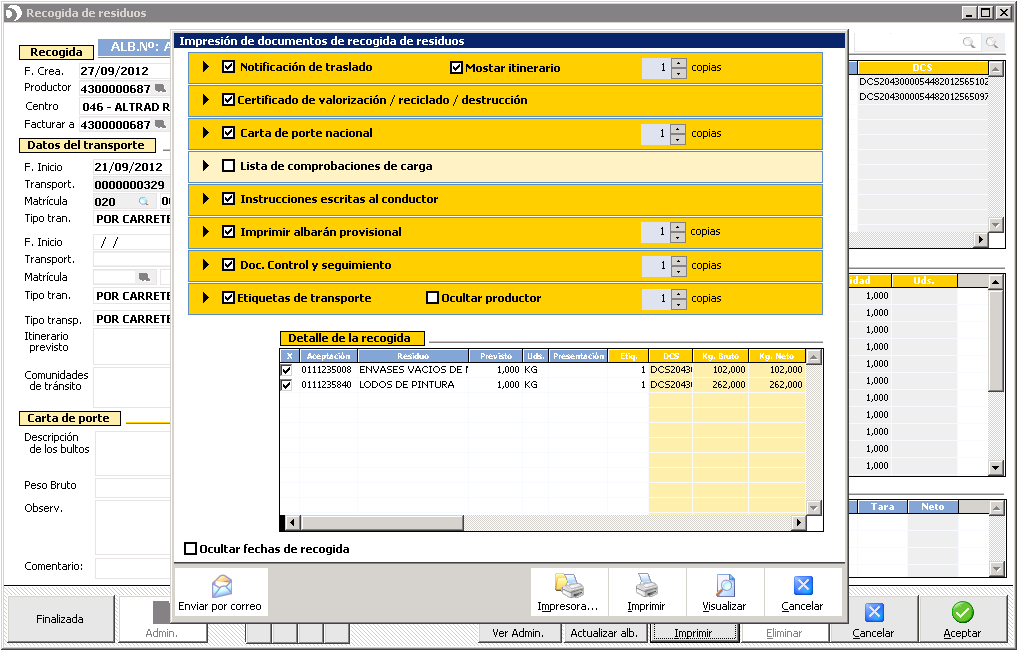Click the Visualizar preview icon
Image resolution: width=1020 pixels, height=652 pixels.
point(724,586)
